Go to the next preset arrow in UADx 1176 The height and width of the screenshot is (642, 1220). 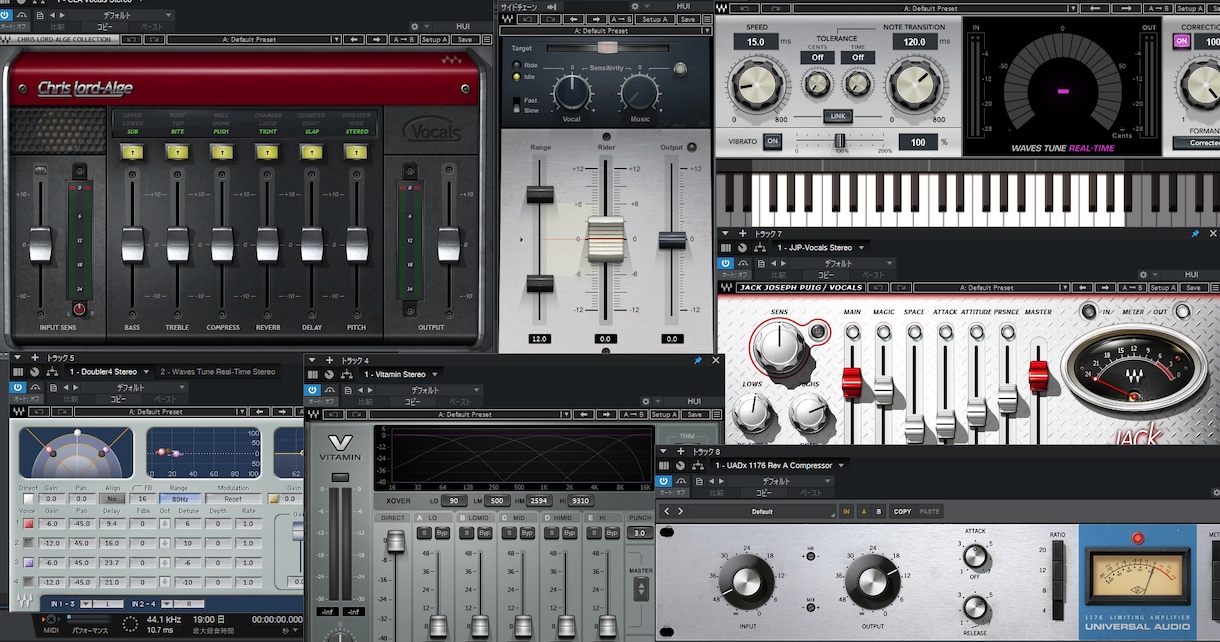[680, 511]
